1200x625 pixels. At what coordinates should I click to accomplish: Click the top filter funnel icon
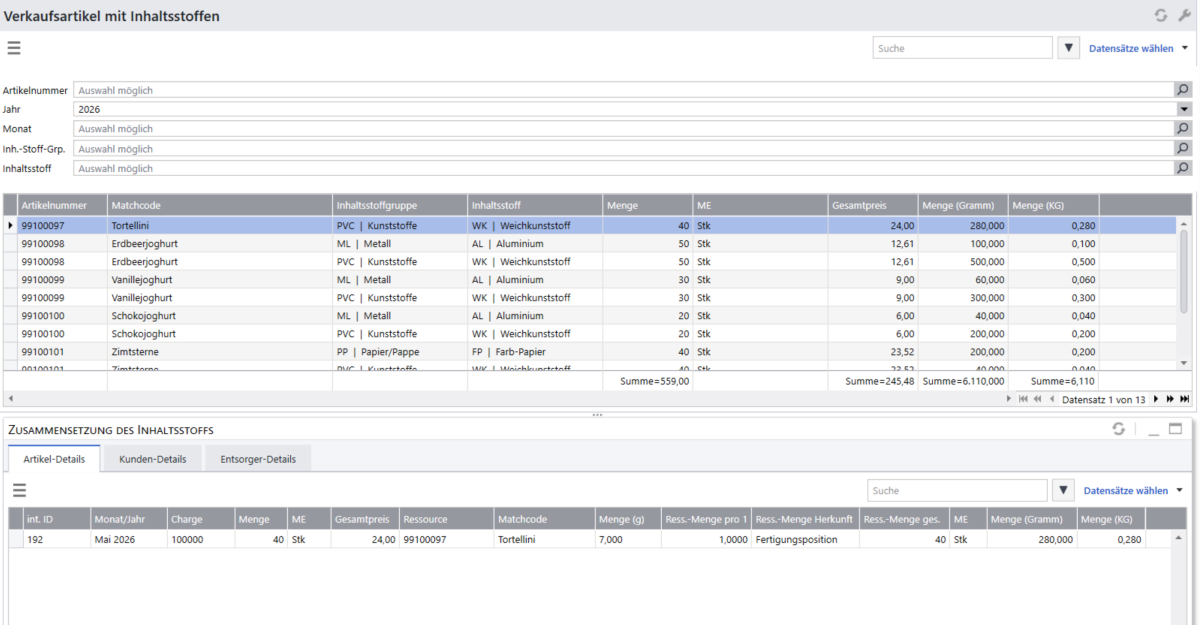[1068, 48]
